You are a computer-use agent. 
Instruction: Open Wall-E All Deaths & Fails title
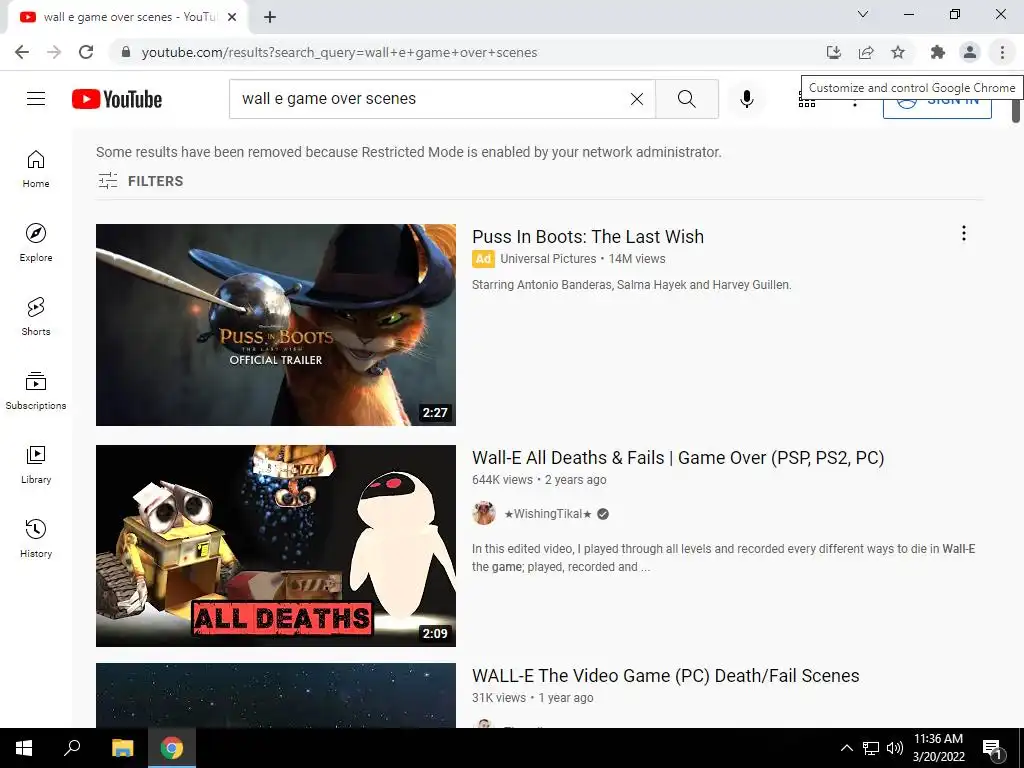click(678, 458)
